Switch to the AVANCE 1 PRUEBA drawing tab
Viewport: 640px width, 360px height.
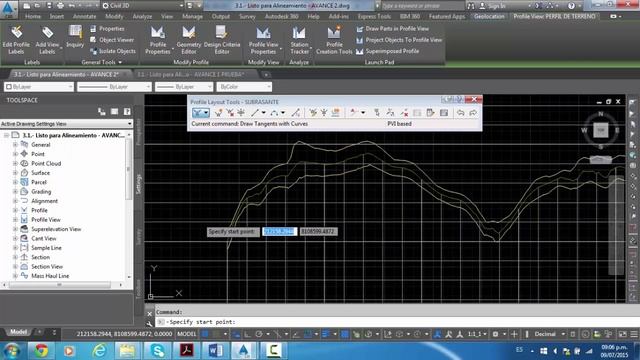[x=191, y=74]
